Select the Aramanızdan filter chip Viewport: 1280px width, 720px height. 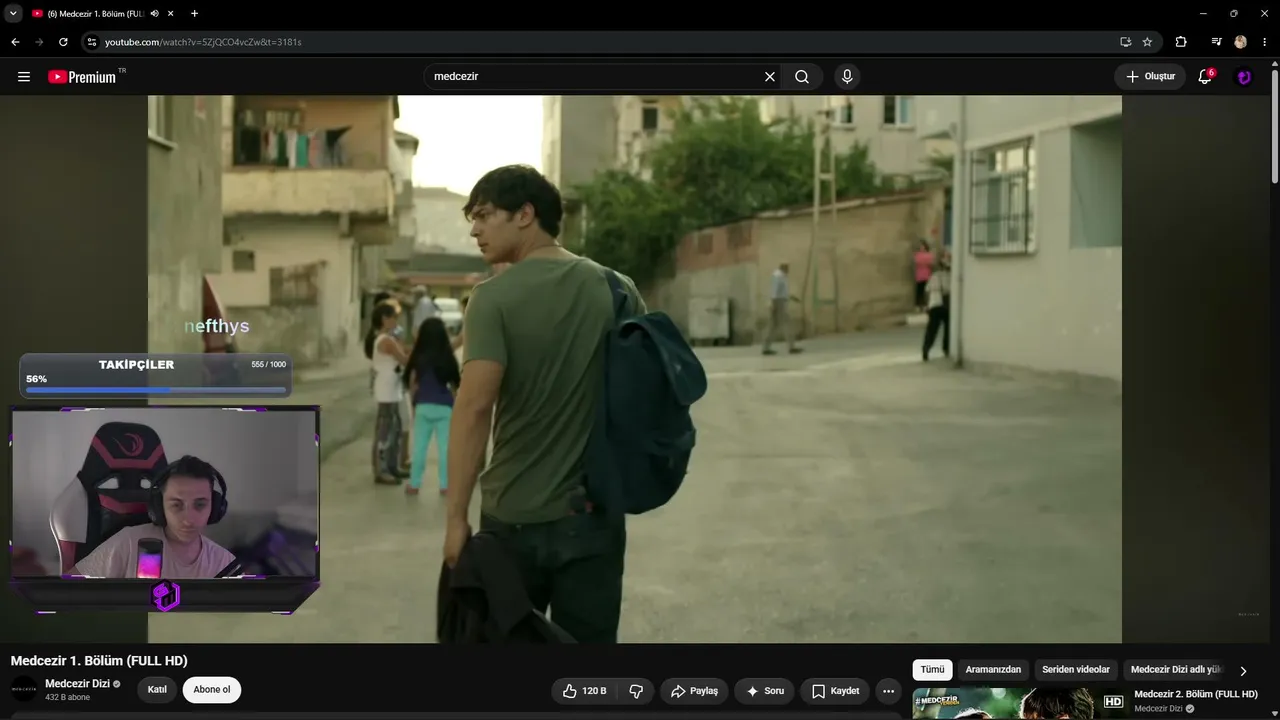993,670
